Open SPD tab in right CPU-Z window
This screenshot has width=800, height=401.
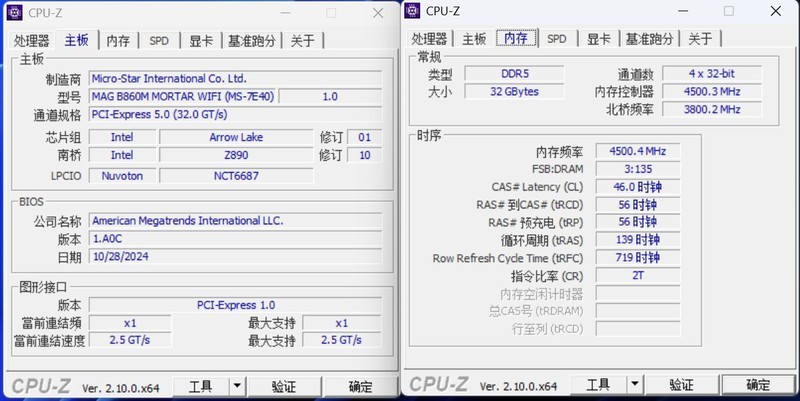[557, 39]
